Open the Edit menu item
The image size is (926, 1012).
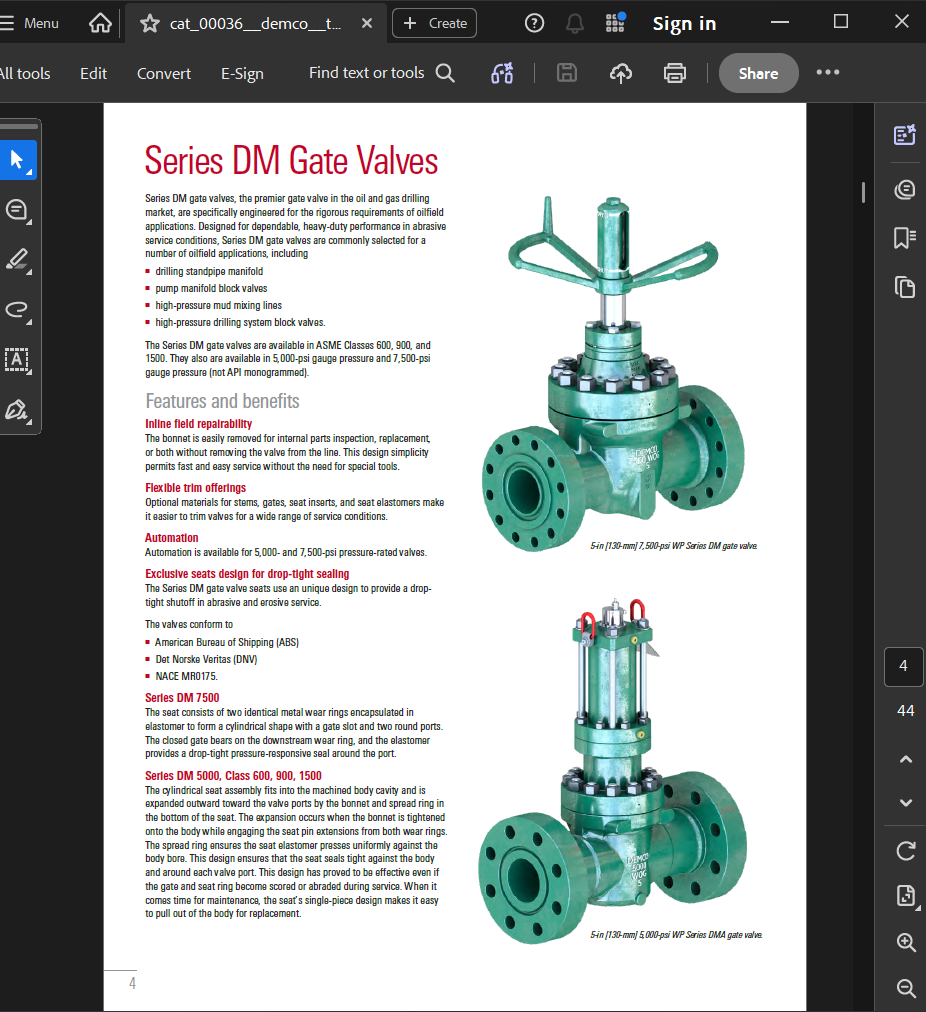[94, 74]
